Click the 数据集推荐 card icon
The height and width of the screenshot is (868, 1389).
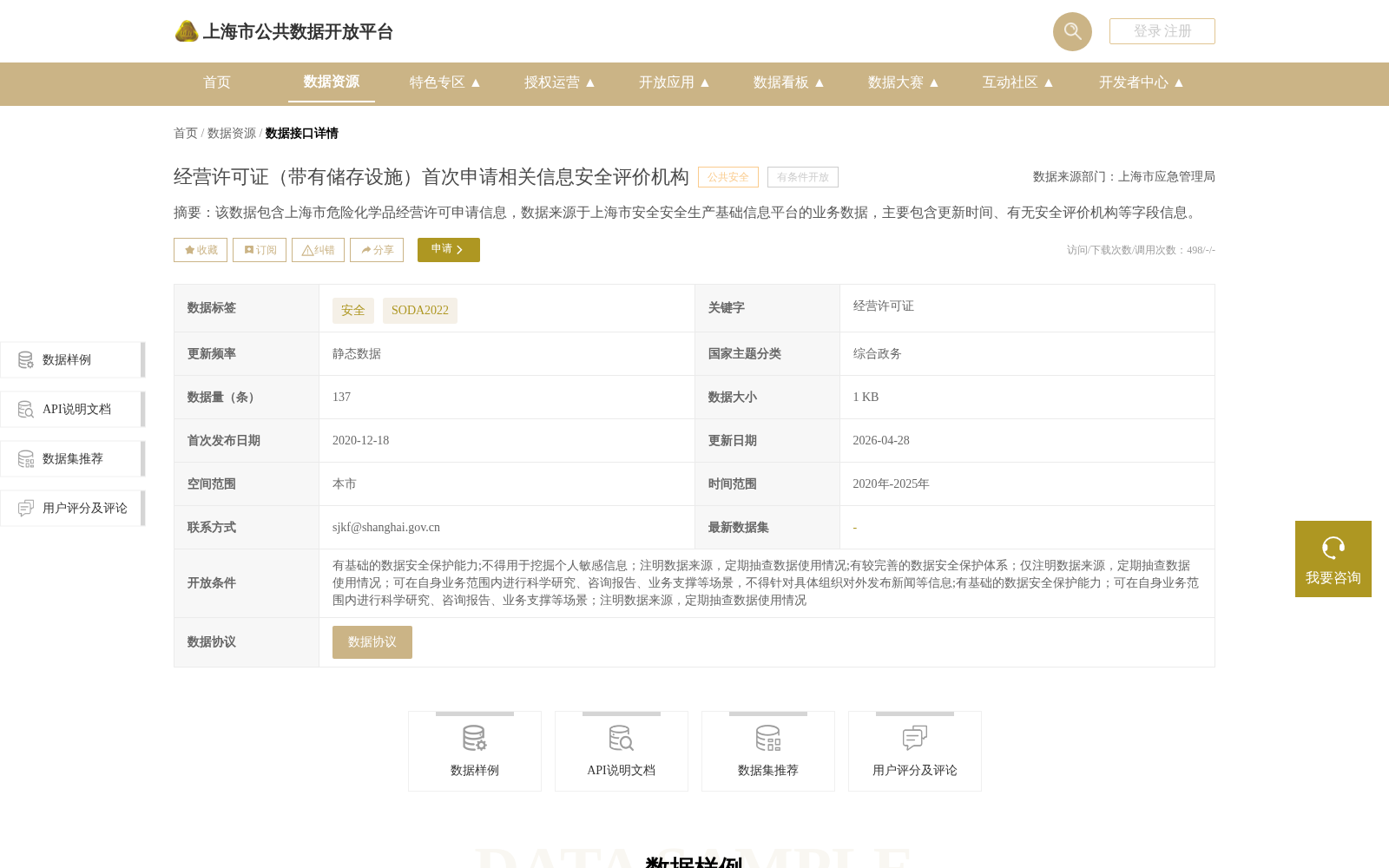point(768,739)
